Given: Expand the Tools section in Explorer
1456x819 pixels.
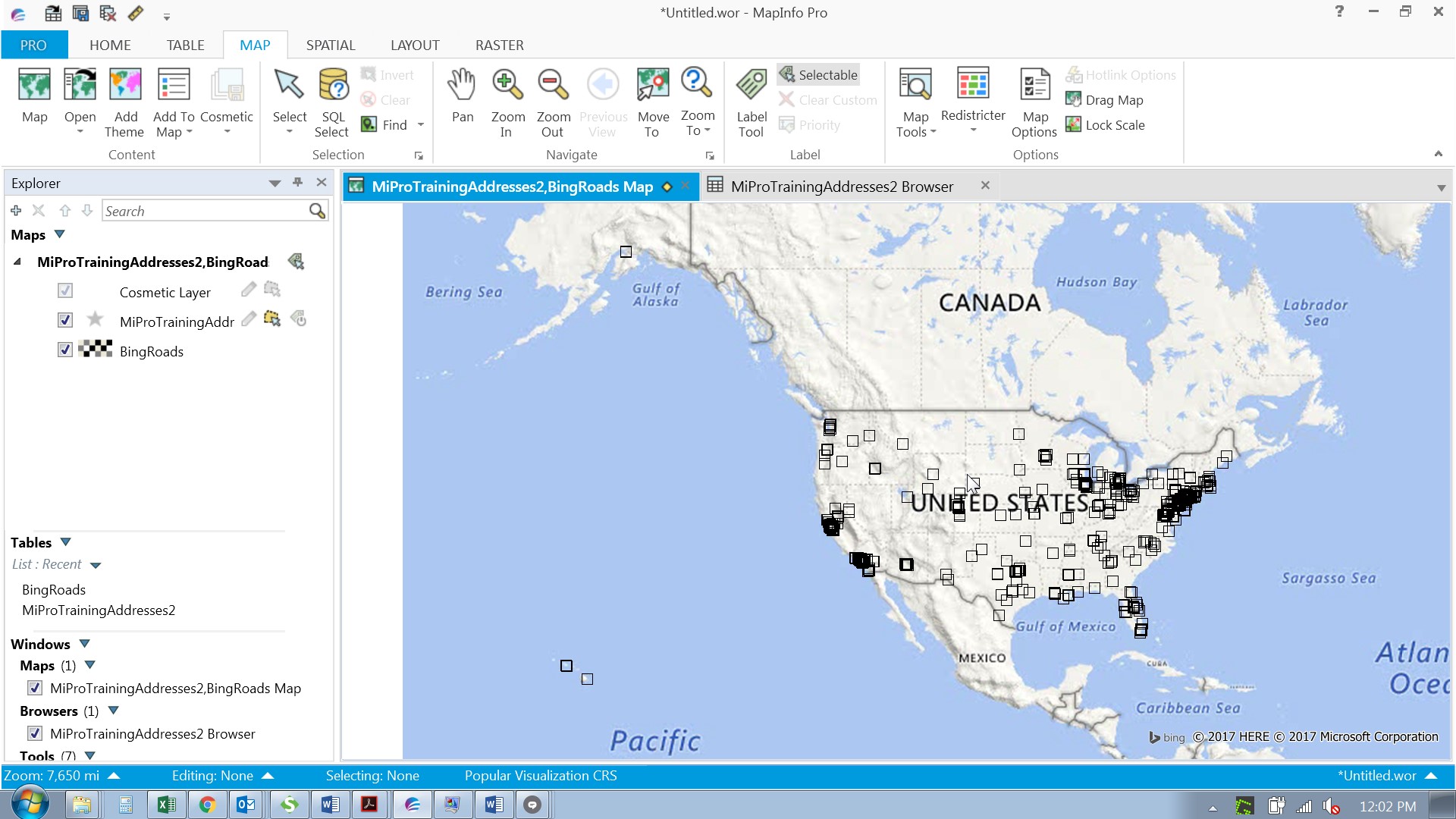Looking at the screenshot, I should click(x=89, y=756).
